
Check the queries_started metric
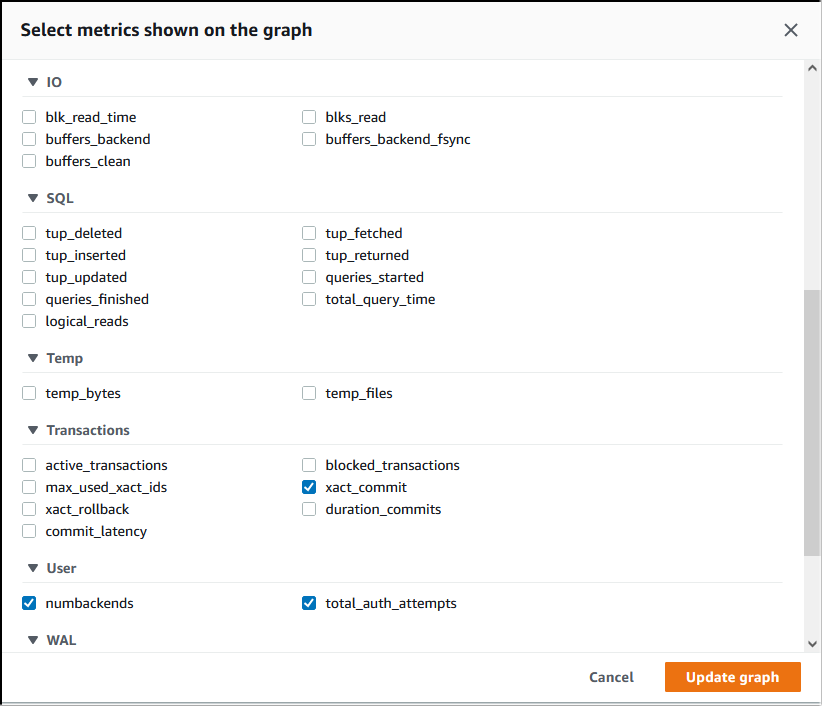point(309,277)
